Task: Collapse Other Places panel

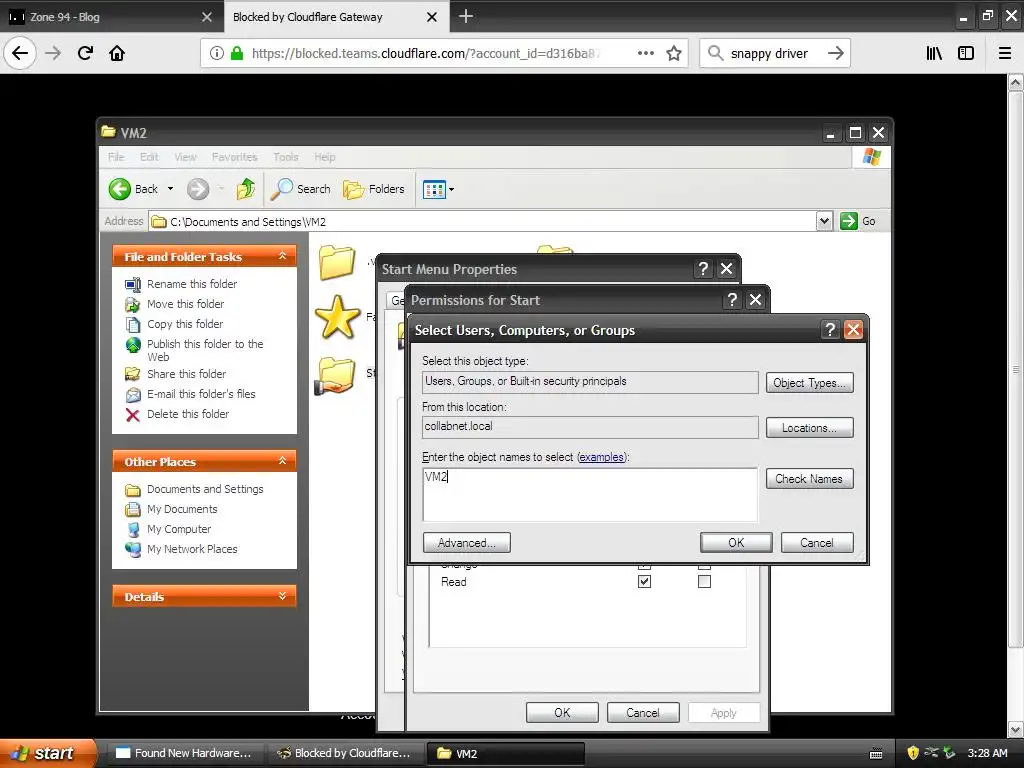Action: tap(282, 461)
